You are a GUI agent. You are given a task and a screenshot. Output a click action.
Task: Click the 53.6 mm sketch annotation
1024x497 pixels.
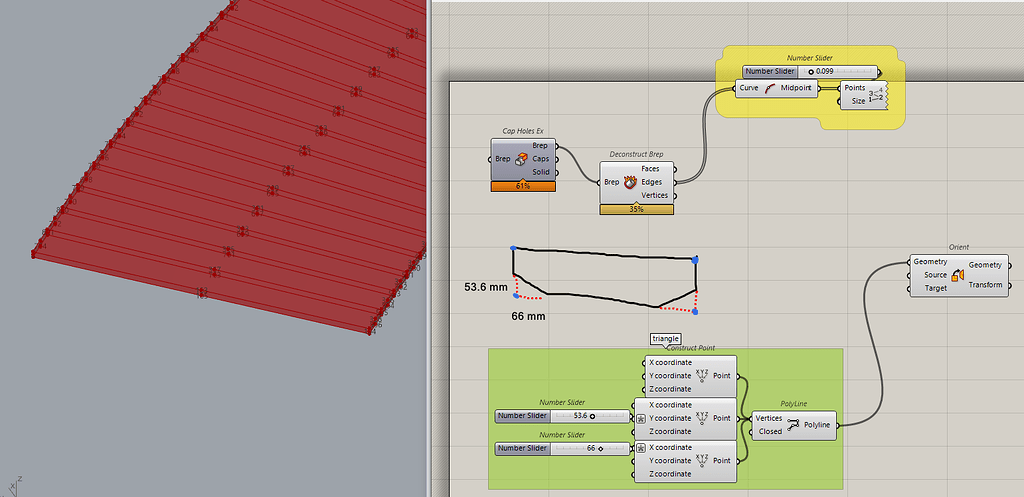pyautogui.click(x=486, y=287)
